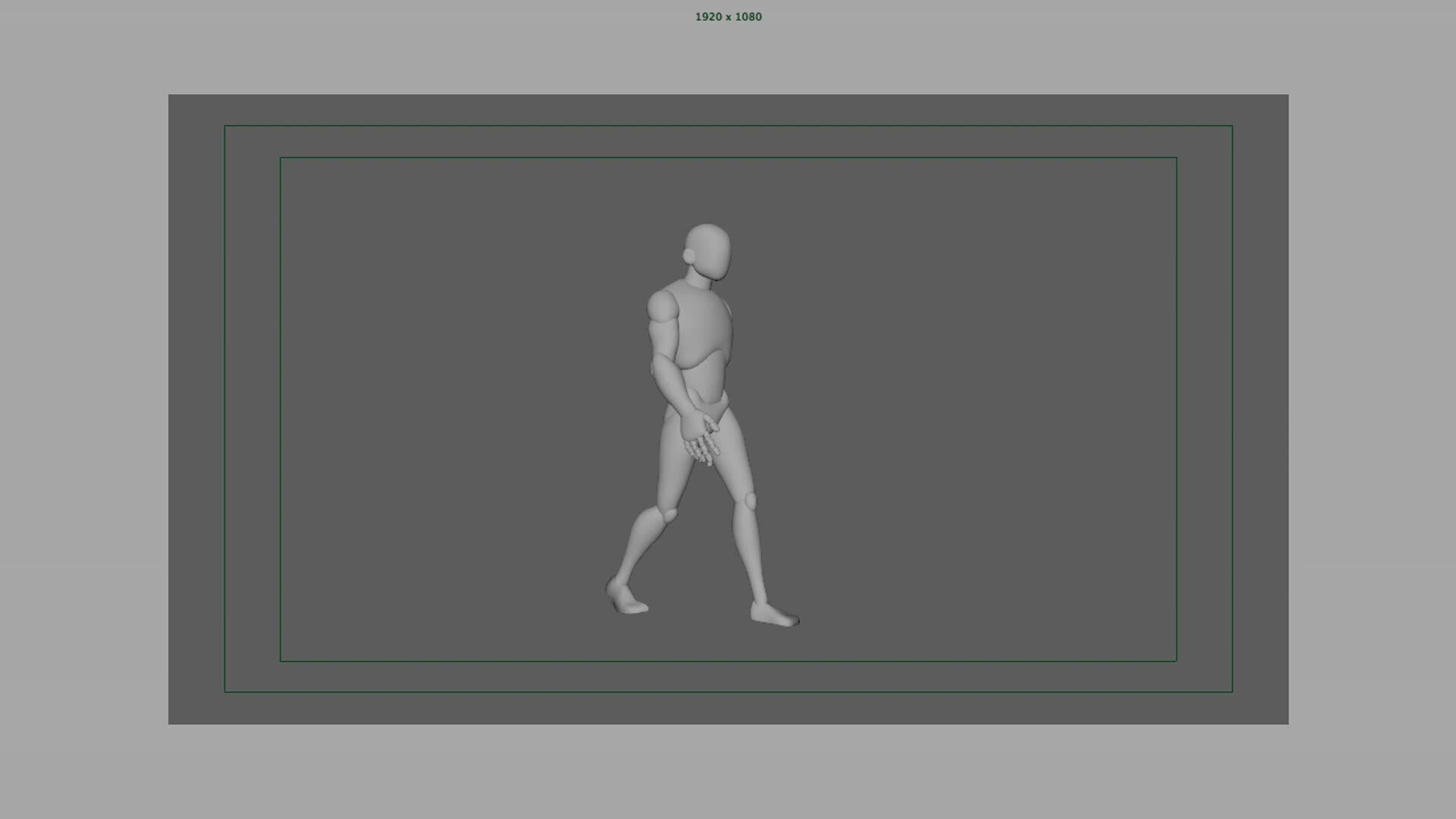The width and height of the screenshot is (1456, 819).
Task: Click the top edge of the resolution gate
Action: (728, 96)
